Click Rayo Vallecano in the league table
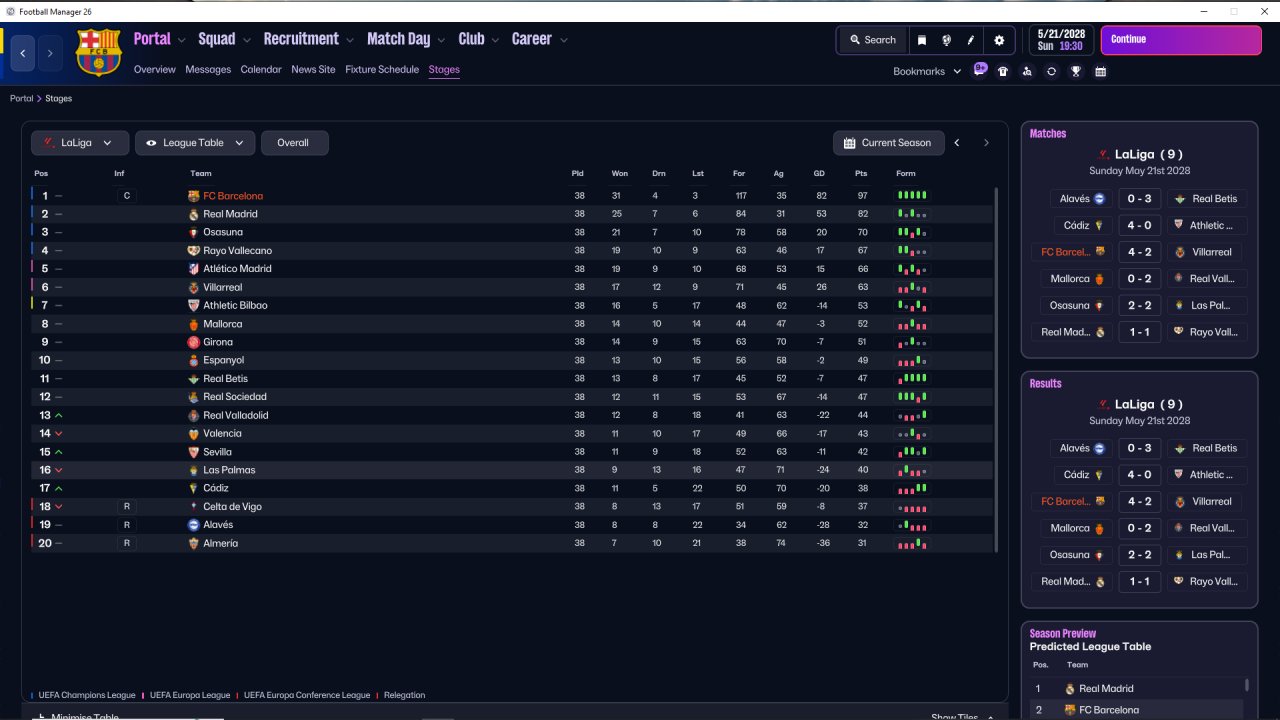 pyautogui.click(x=237, y=251)
